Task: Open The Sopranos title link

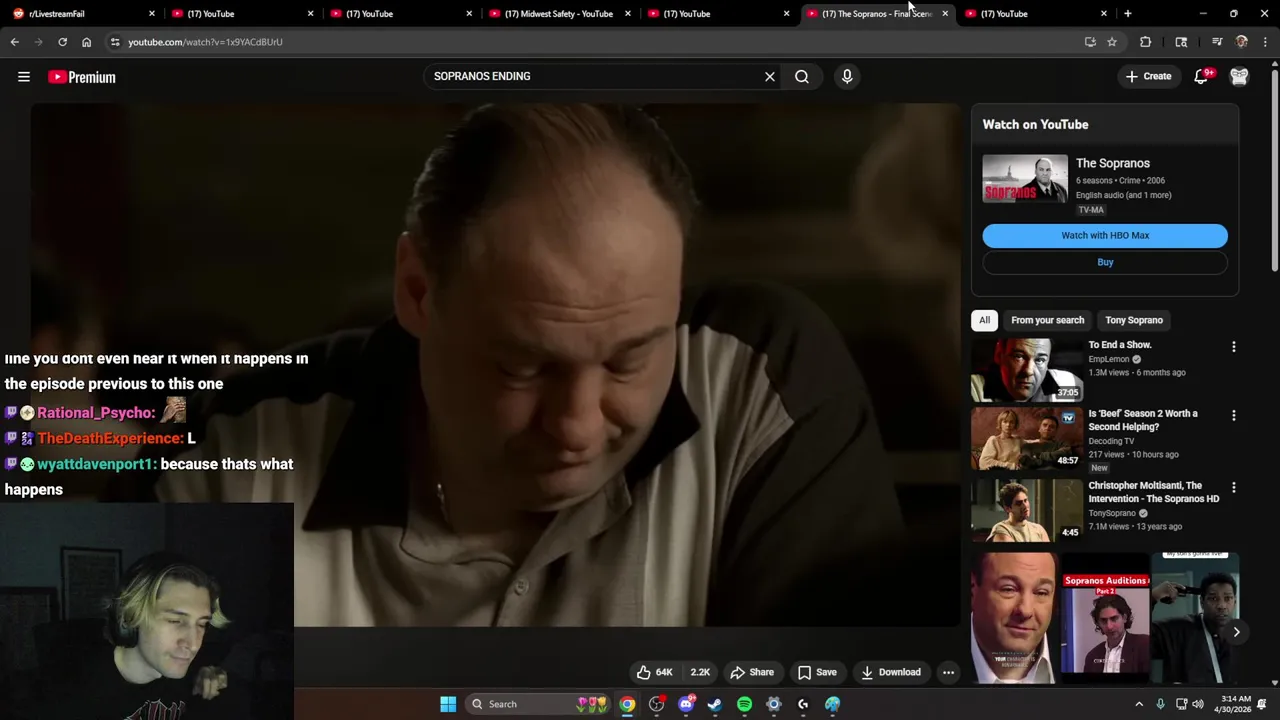Action: tap(1113, 163)
